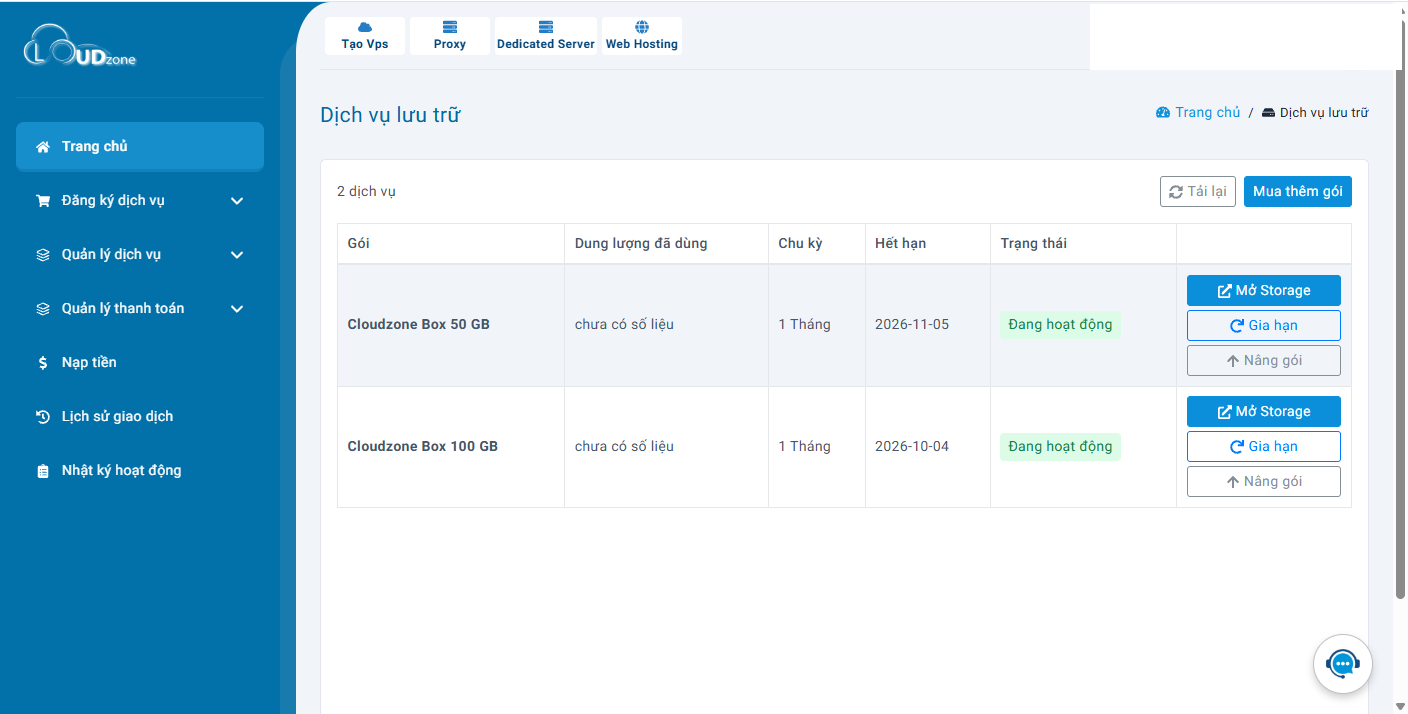Image resolution: width=1408 pixels, height=714 pixels.
Task: Open the live chat support bubble
Action: [1343, 664]
